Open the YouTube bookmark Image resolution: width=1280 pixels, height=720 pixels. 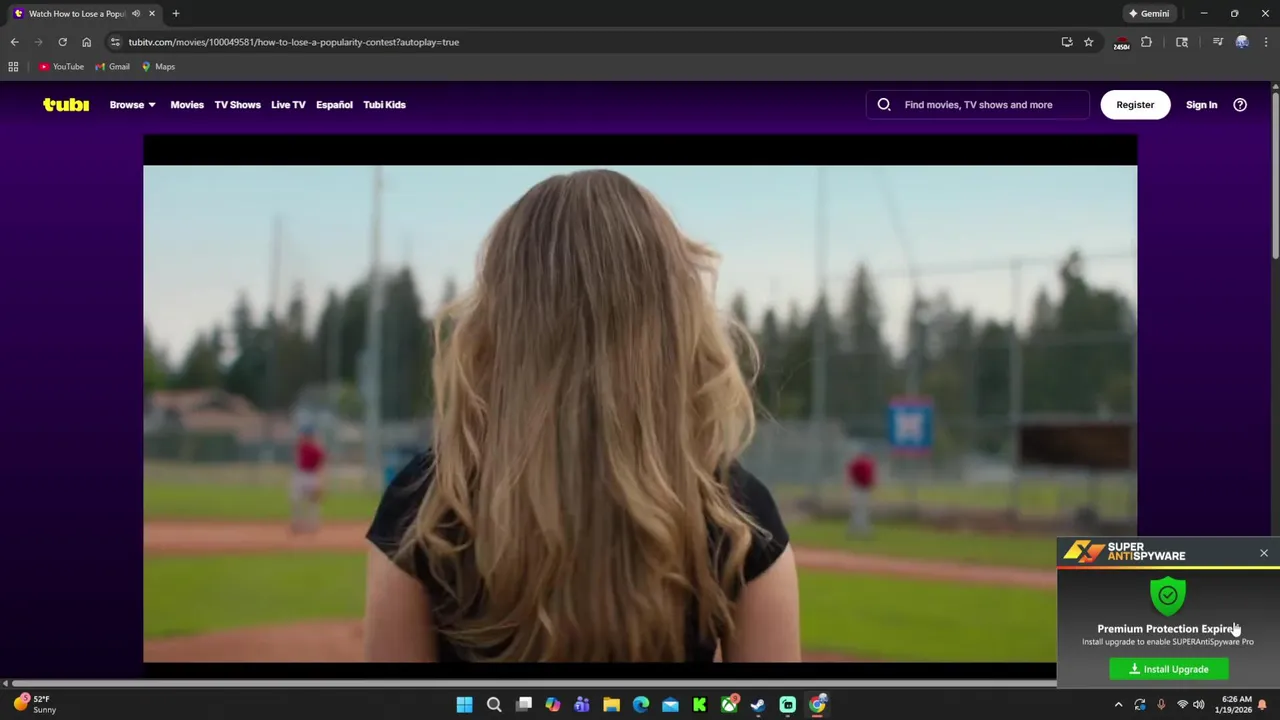61,67
